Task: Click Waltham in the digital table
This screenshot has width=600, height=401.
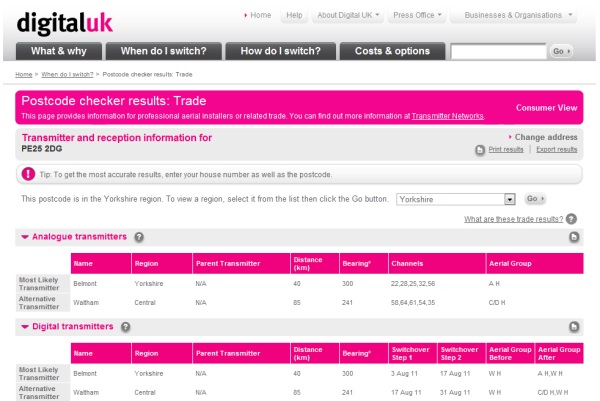Action: click(86, 393)
